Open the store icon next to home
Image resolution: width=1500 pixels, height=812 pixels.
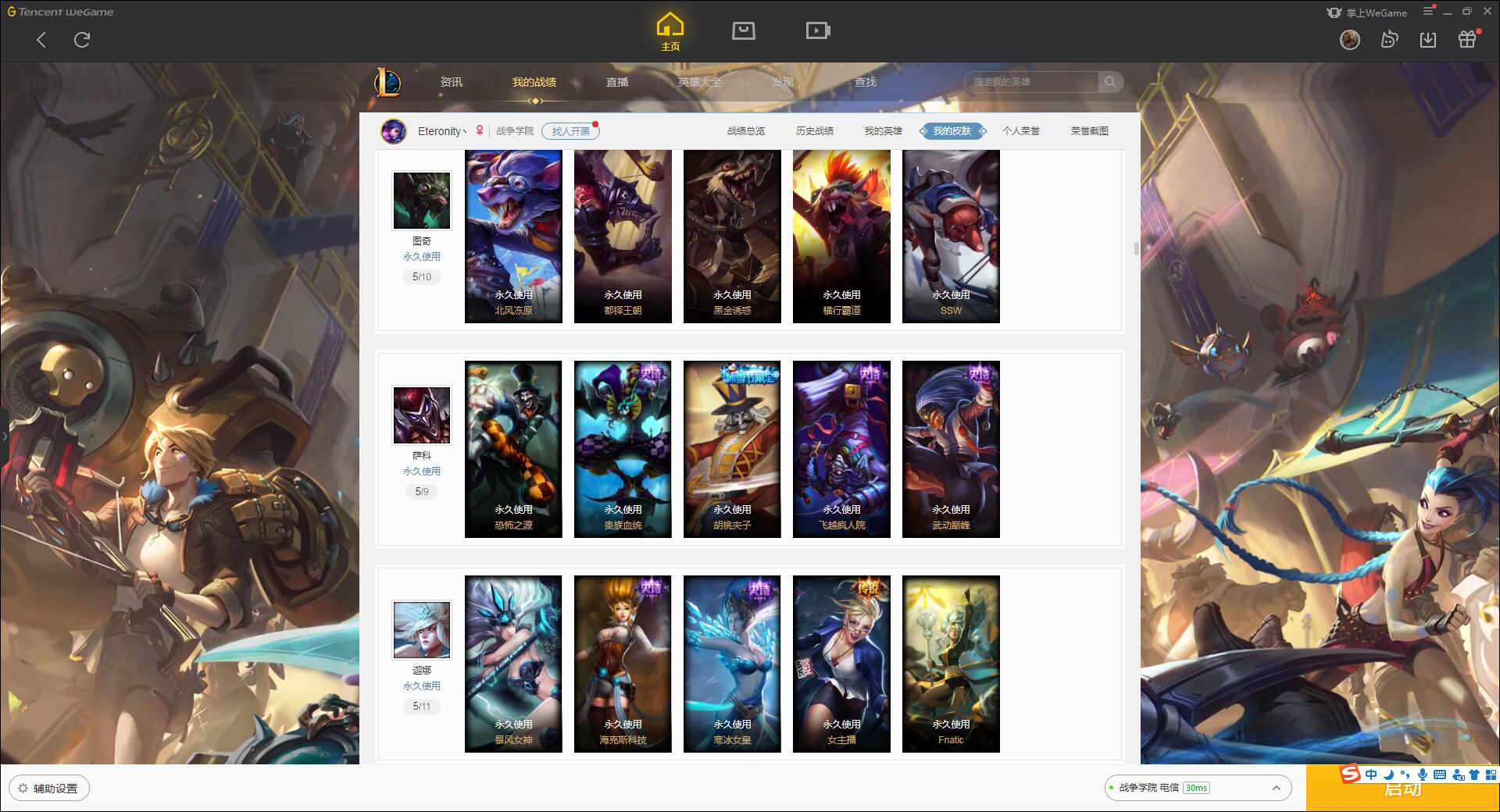tap(744, 30)
